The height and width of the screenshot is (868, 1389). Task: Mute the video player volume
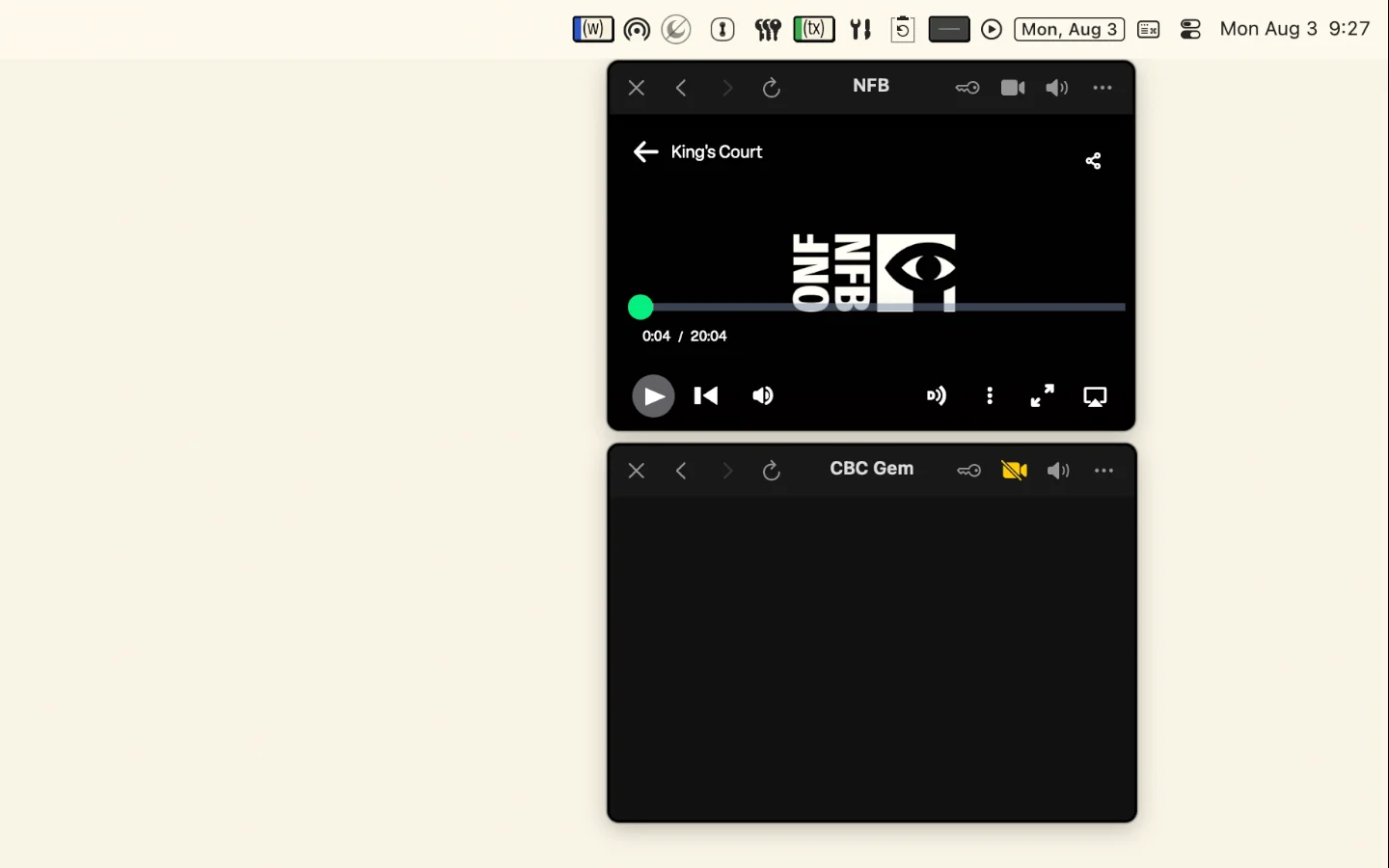[763, 396]
